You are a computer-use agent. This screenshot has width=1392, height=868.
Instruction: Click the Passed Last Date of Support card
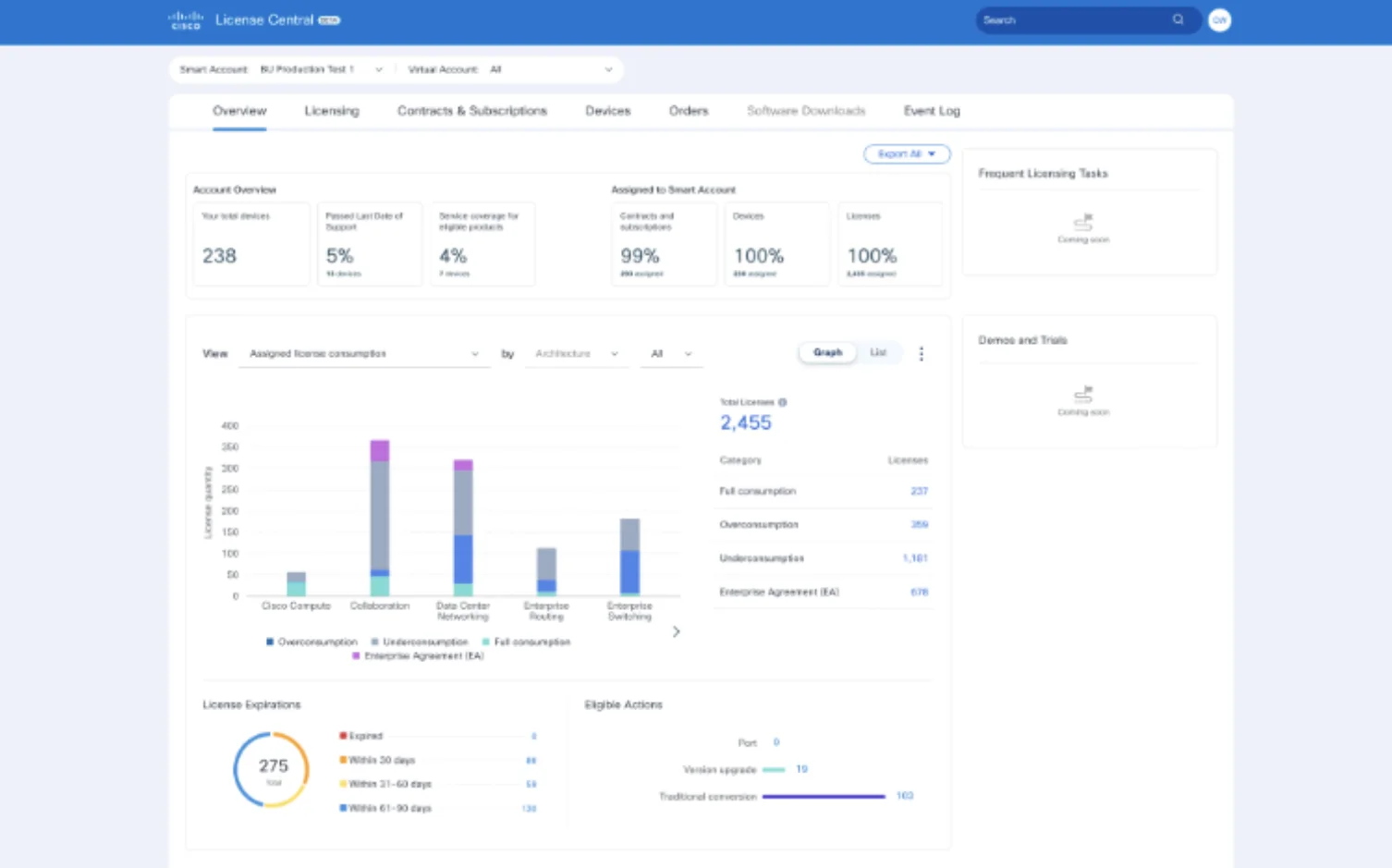tap(370, 244)
